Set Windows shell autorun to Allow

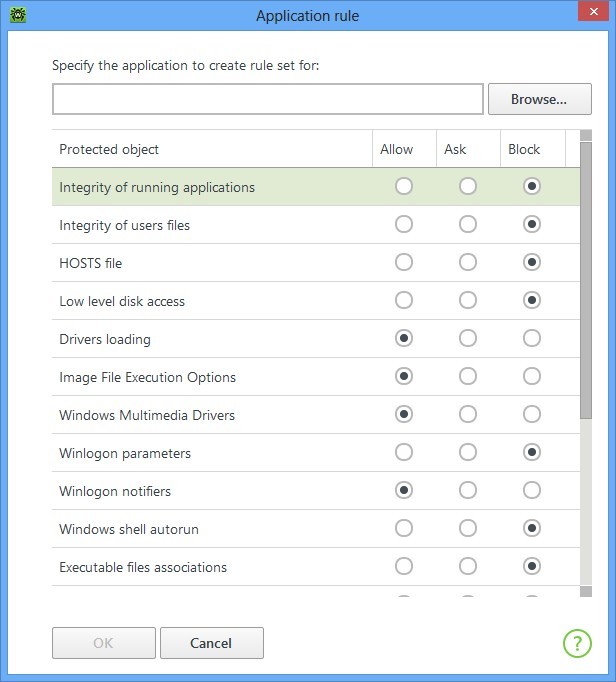pyautogui.click(x=404, y=529)
